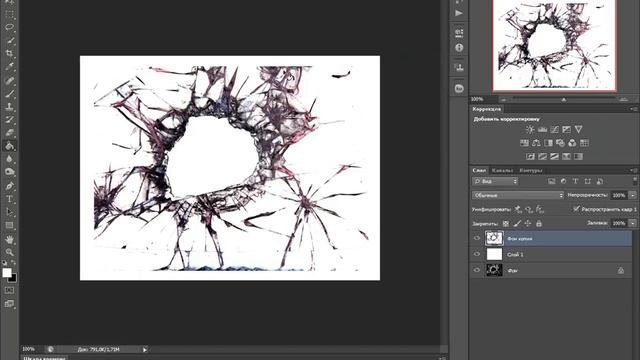640x360 pixels.
Task: Add Black & White adjustment
Action: pos(548,143)
